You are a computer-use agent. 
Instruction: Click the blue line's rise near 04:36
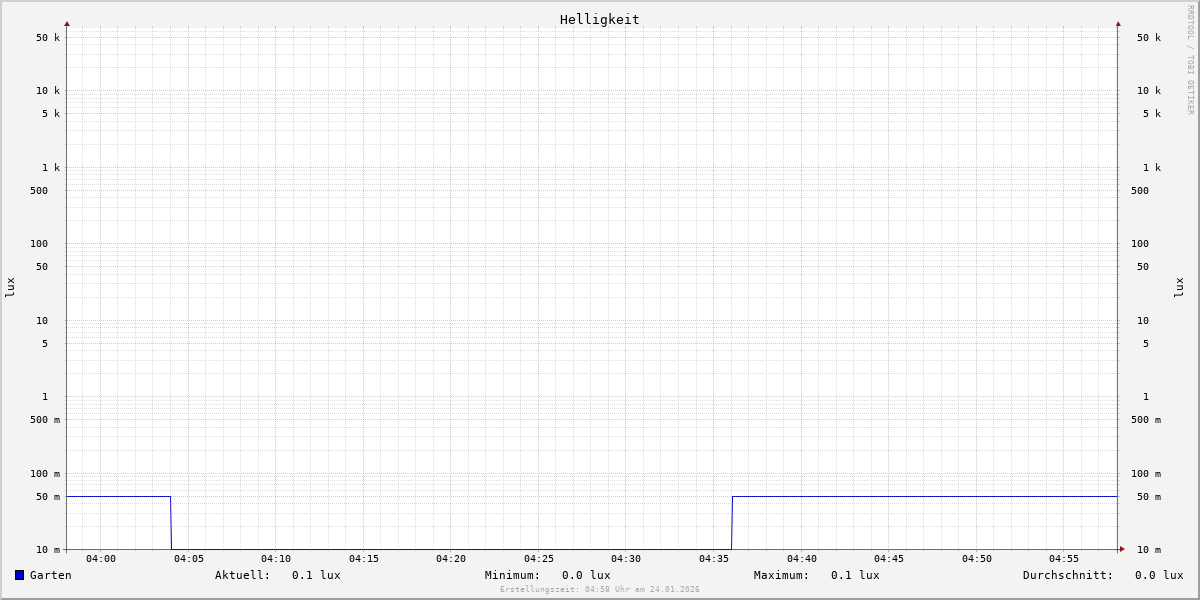[x=732, y=523]
